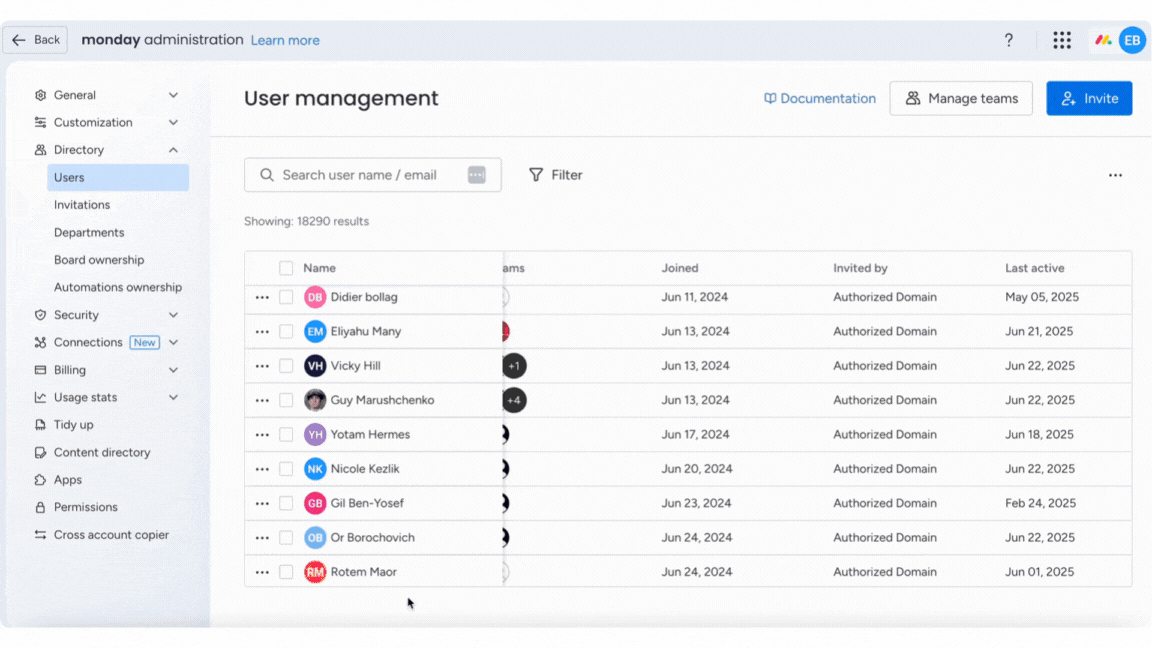Toggle the select-all checkbox in header
The image size is (1152, 648).
pyautogui.click(x=286, y=268)
